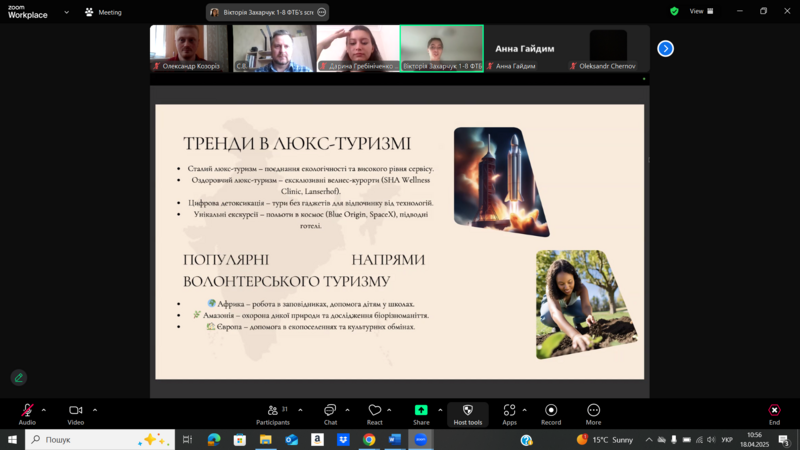800x450 pixels.
Task: Click the Meeting tab at top
Action: pos(104,12)
